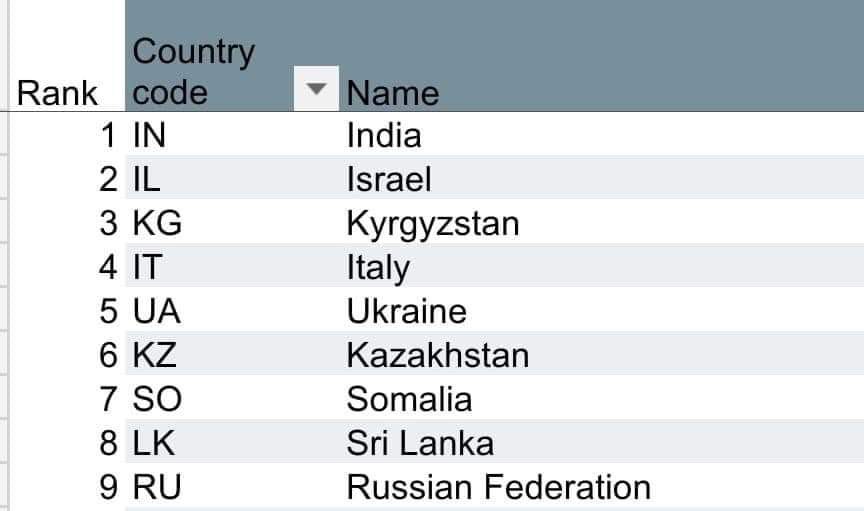
Task: Click the Somalia cell
Action: (602, 397)
